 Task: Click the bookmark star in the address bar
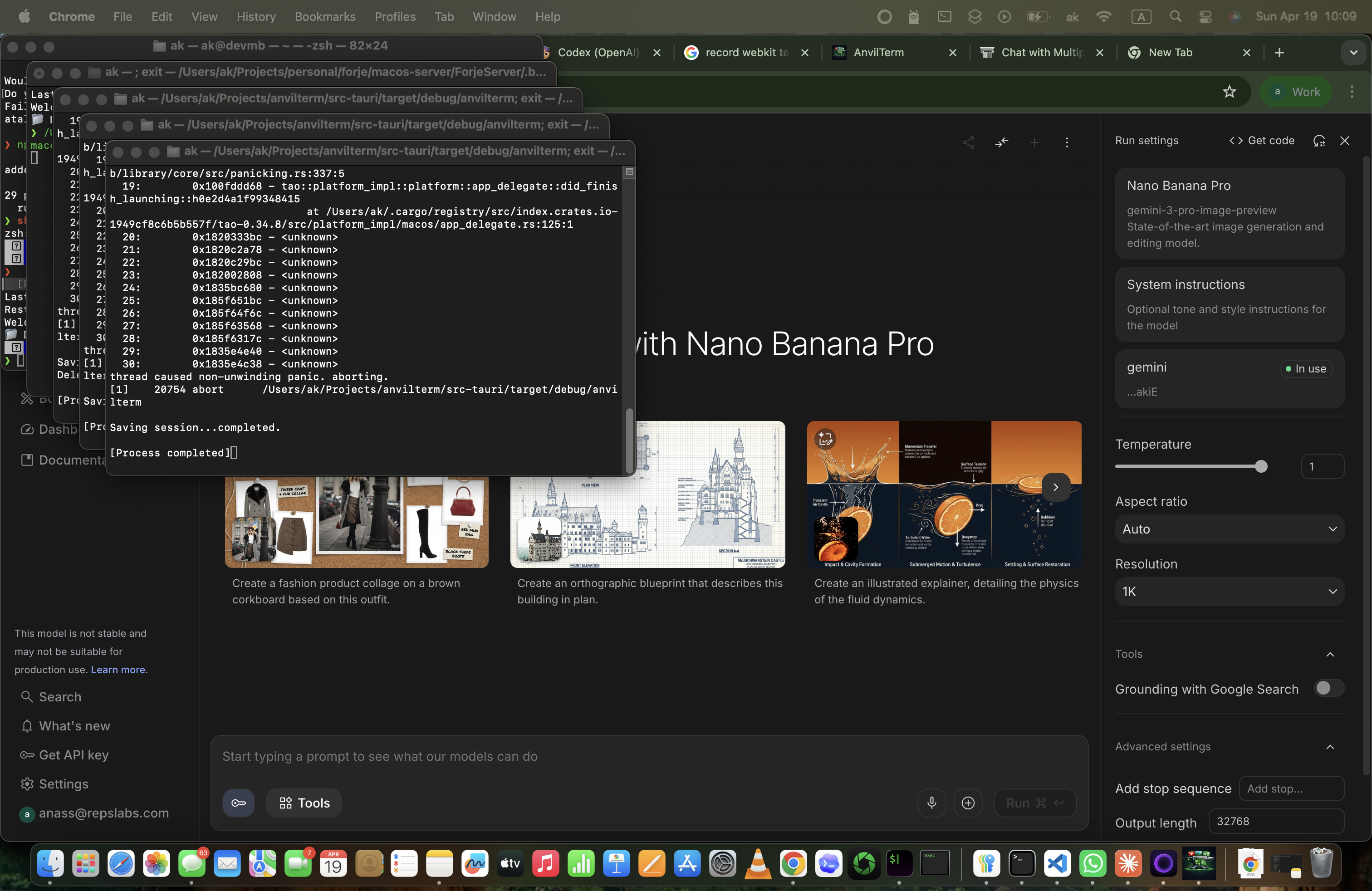tap(1230, 92)
